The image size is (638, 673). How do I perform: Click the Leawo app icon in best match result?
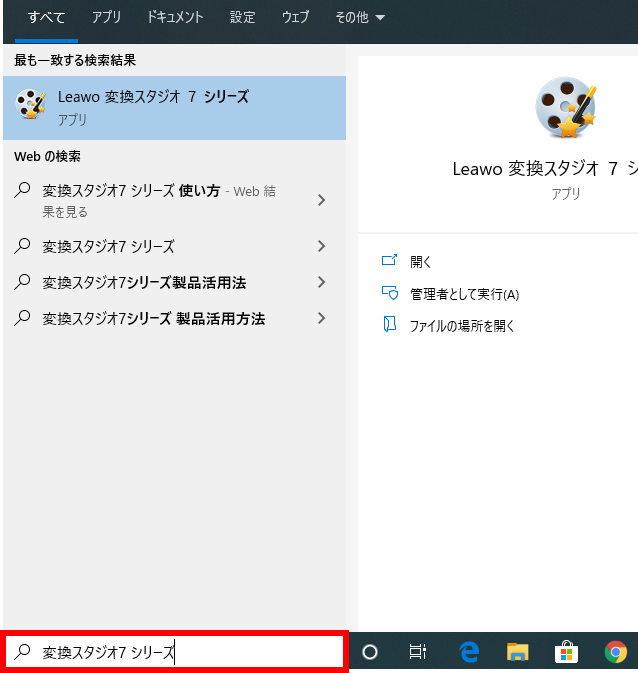(x=32, y=106)
